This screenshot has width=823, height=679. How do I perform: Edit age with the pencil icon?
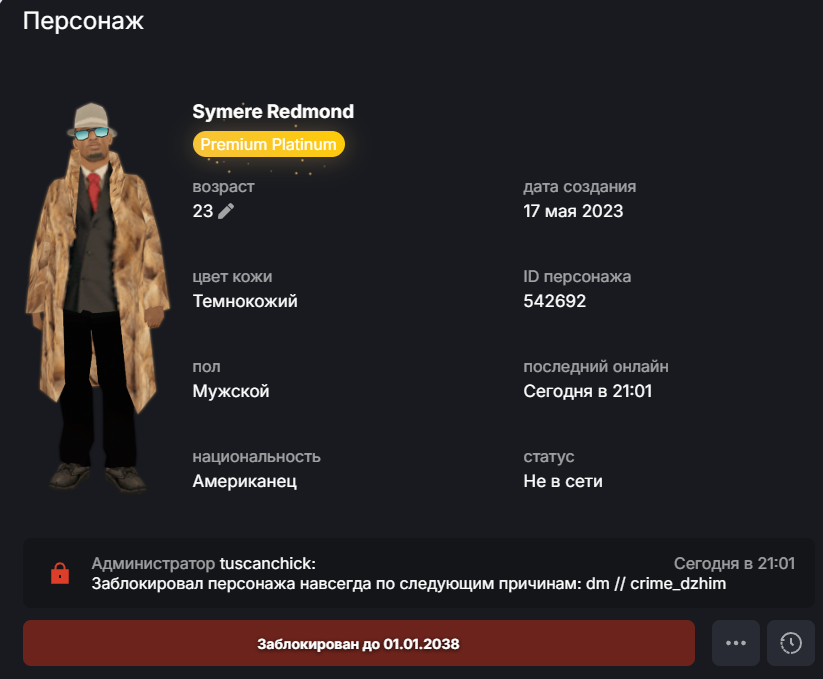tap(226, 211)
